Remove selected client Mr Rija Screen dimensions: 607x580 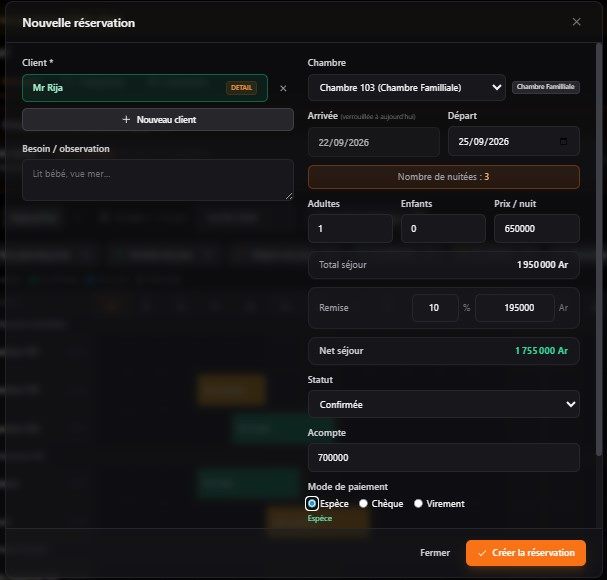283,89
